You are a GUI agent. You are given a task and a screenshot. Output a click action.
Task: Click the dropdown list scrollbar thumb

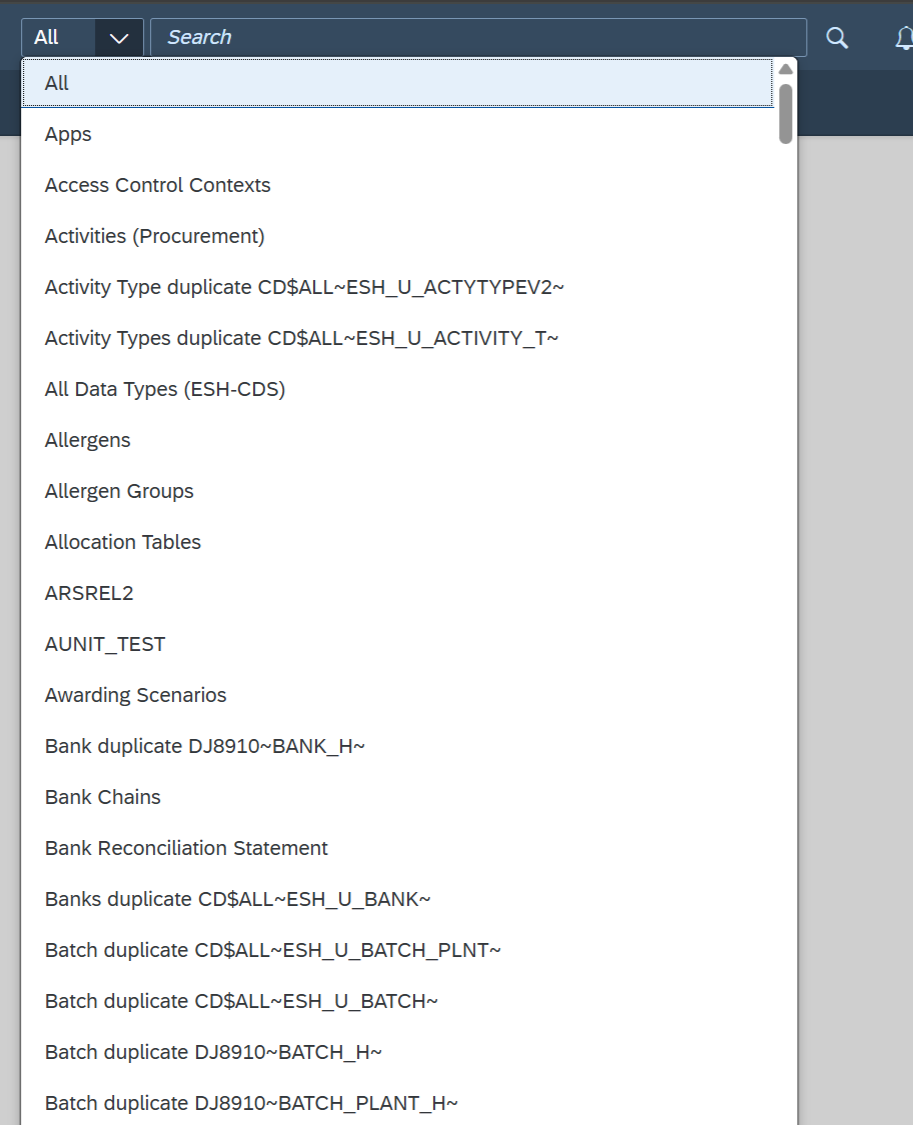pyautogui.click(x=785, y=113)
